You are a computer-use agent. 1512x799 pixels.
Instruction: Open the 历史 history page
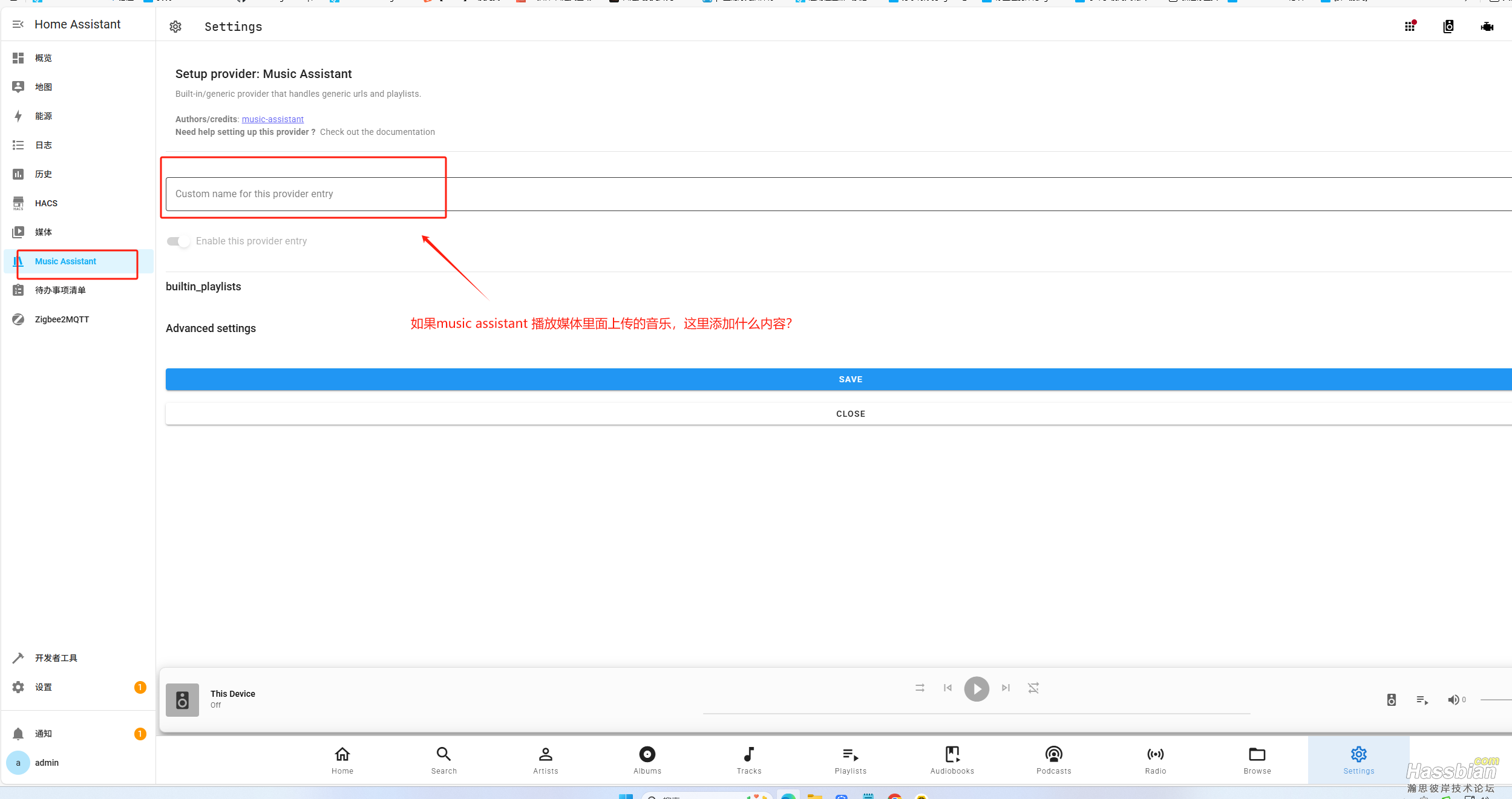(x=77, y=174)
